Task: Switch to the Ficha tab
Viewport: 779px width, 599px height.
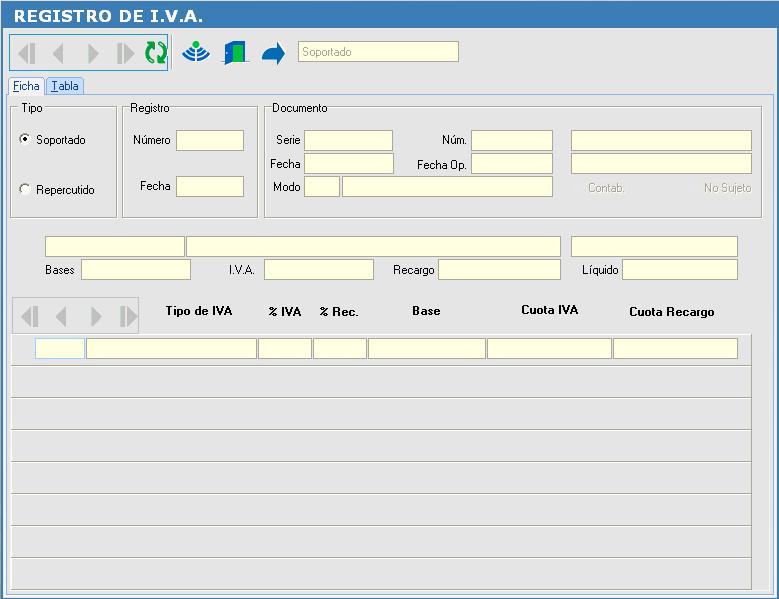Action: point(26,86)
